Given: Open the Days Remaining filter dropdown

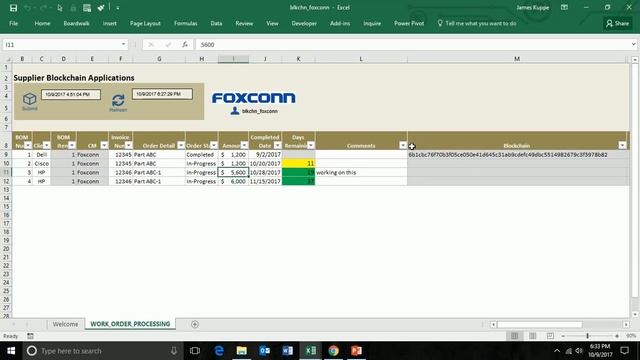Looking at the screenshot, I should point(311,145).
